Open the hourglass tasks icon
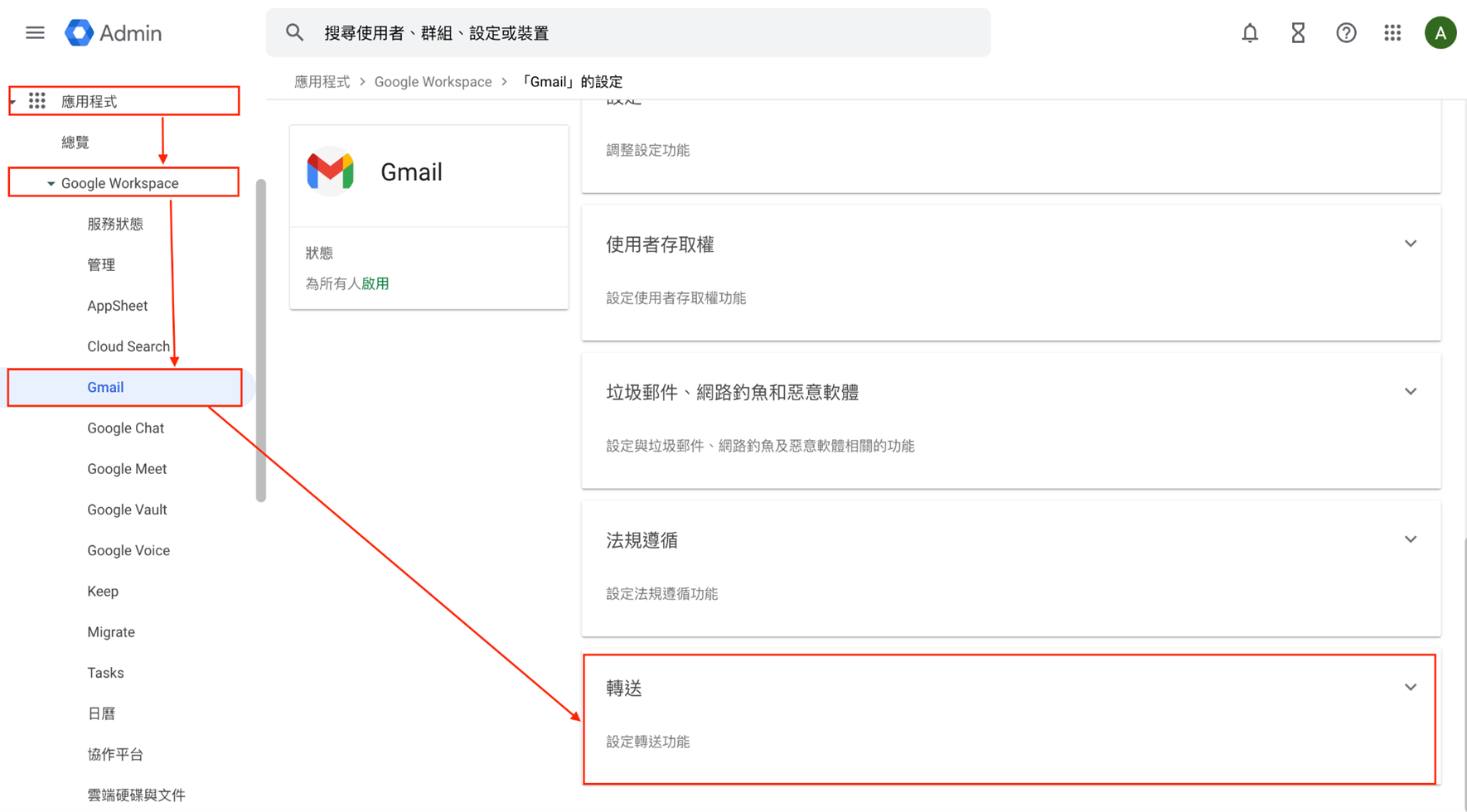This screenshot has width=1467, height=812. [x=1298, y=33]
